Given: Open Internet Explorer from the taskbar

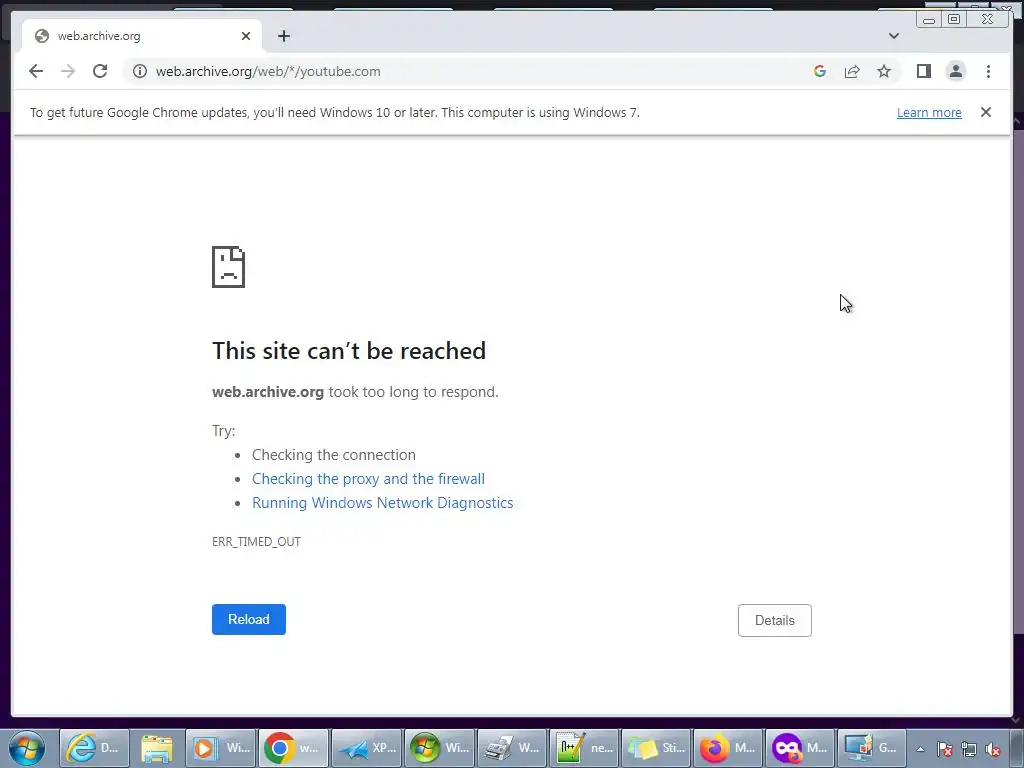Looking at the screenshot, I should point(94,748).
